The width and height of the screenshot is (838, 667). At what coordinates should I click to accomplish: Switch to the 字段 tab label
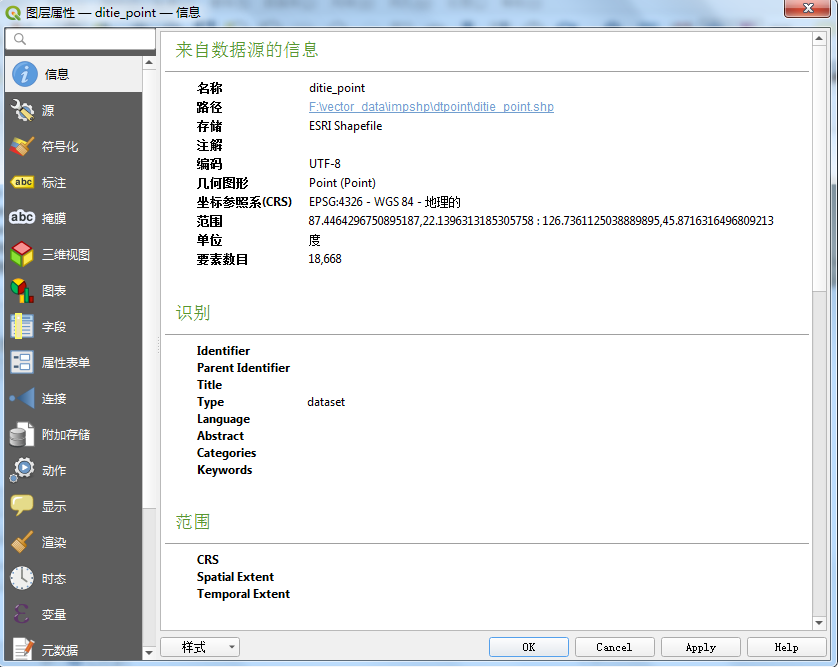pyautogui.click(x=54, y=327)
